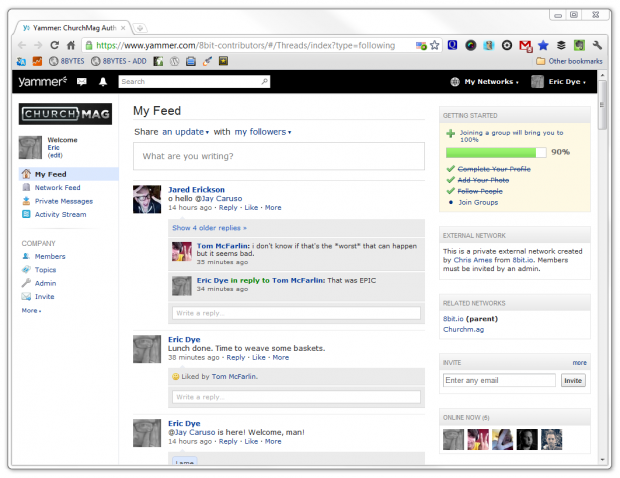Like the 'Lunch done' post
This screenshot has width=620, height=478.
click(x=259, y=357)
